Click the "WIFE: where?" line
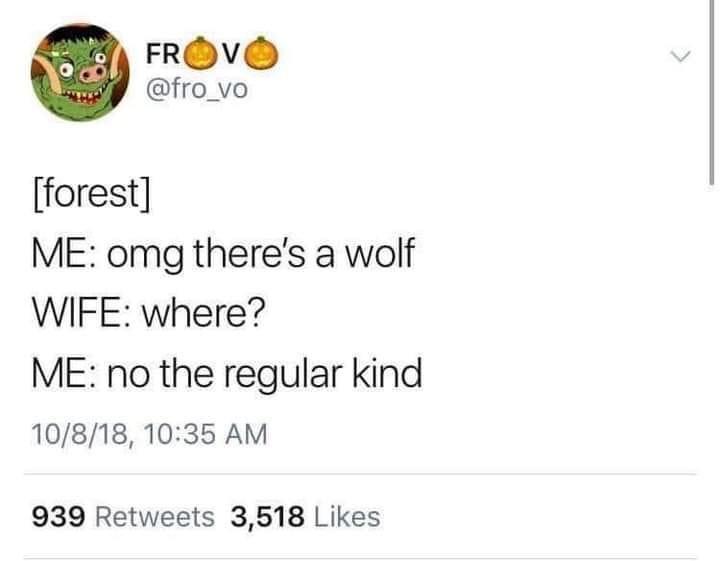Image resolution: width=720 pixels, height=561 pixels. pos(149,316)
